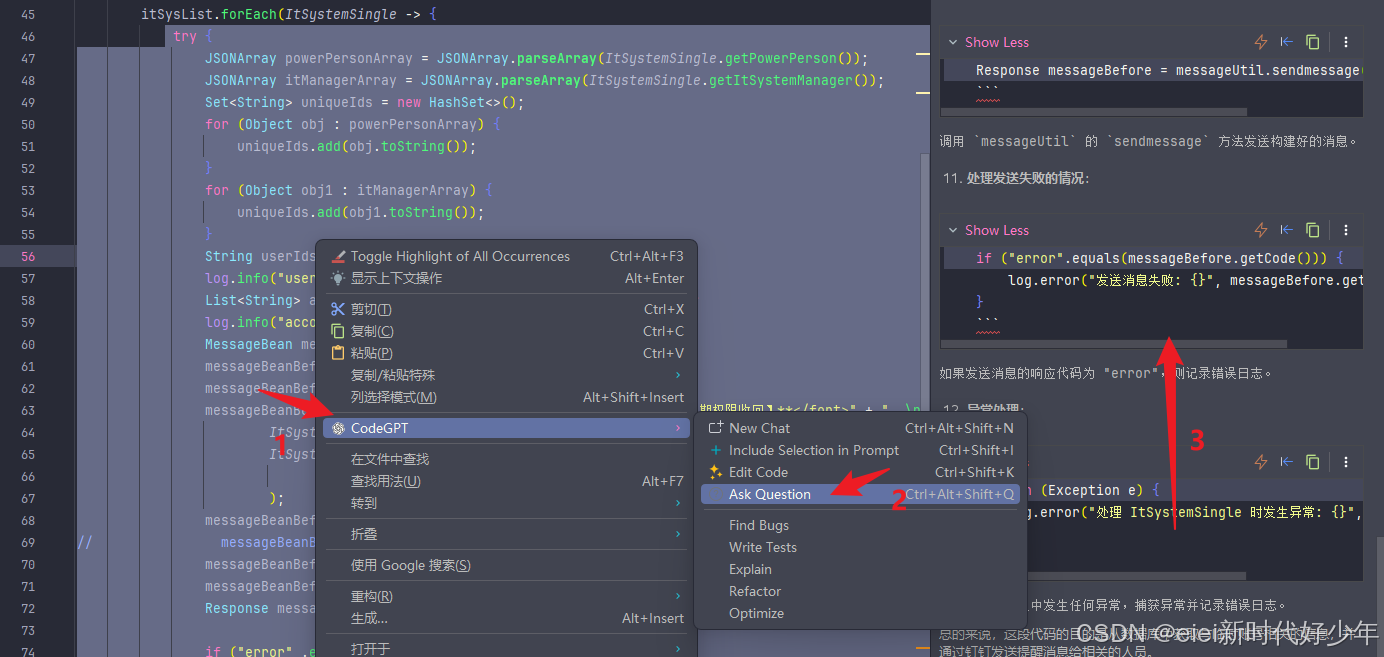Screen dimensions: 1384x657
Task: Click the sparkle icon for Edit Code
Action: click(x=715, y=472)
